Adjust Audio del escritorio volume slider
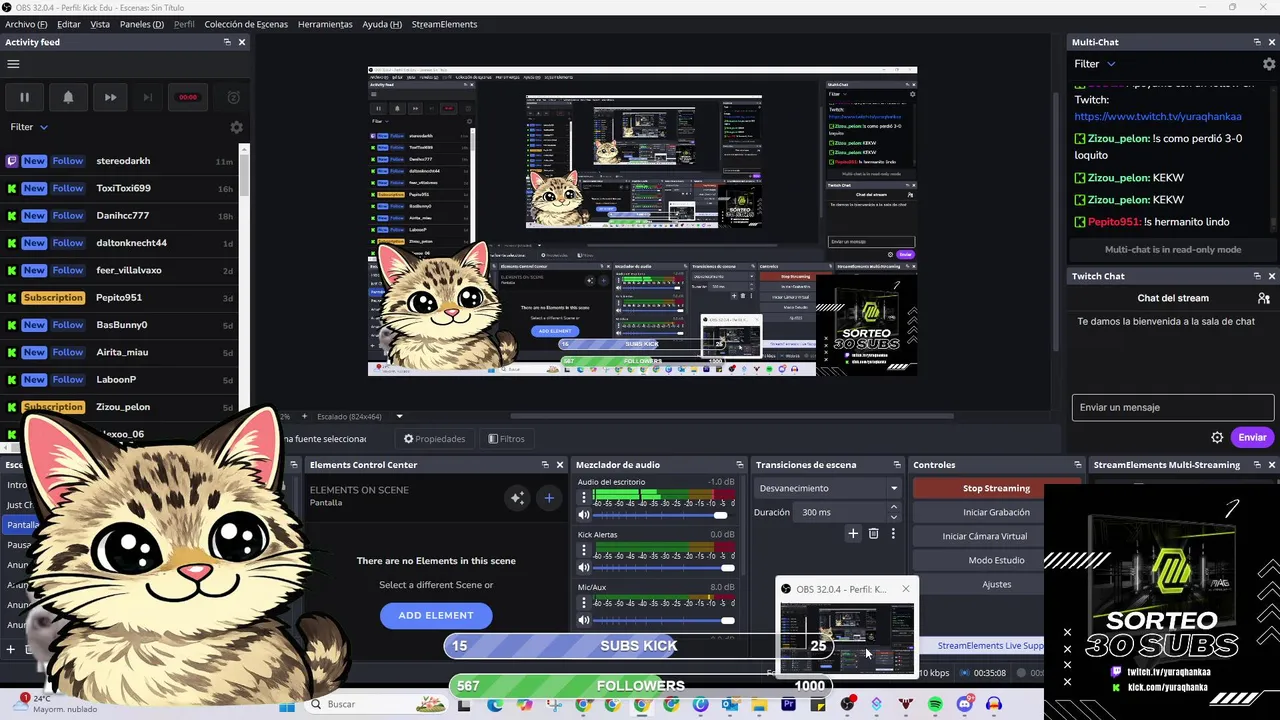The width and height of the screenshot is (1280, 720). pos(664,515)
